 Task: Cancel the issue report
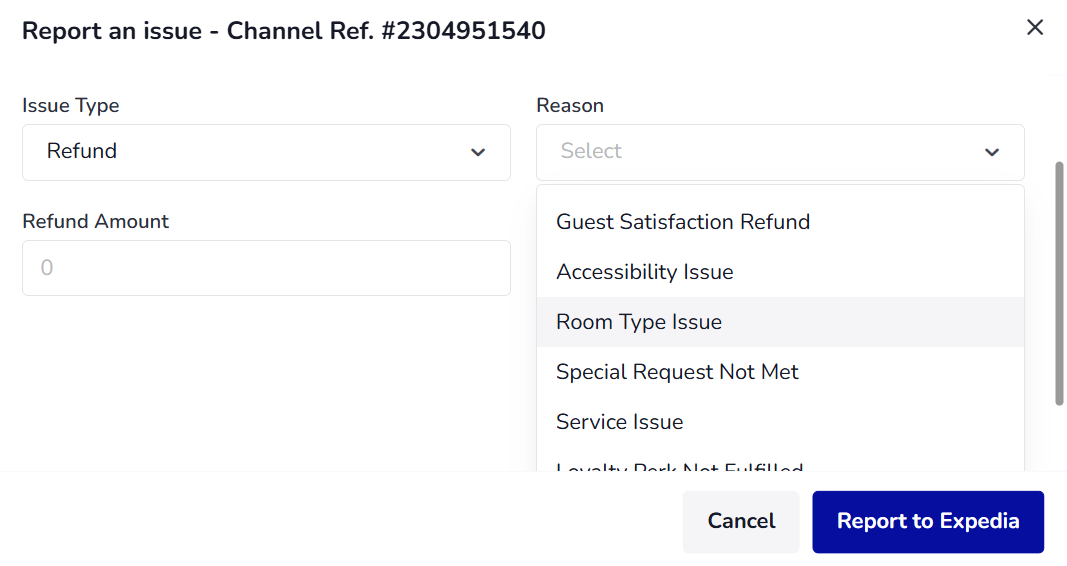741,522
